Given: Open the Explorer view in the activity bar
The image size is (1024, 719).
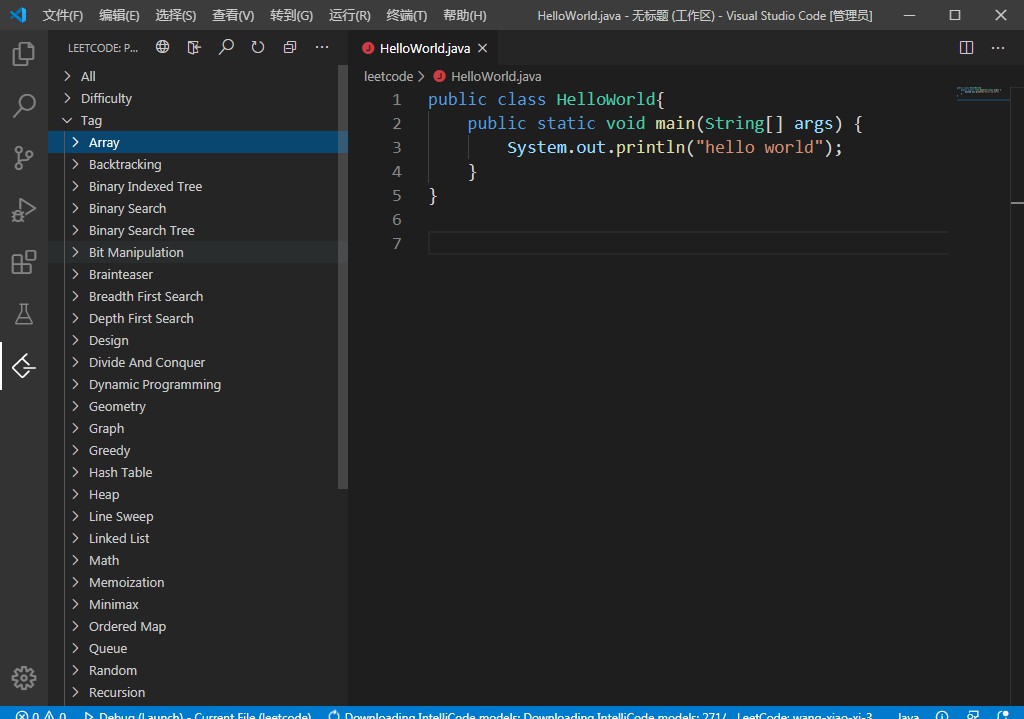Looking at the screenshot, I should [24, 55].
